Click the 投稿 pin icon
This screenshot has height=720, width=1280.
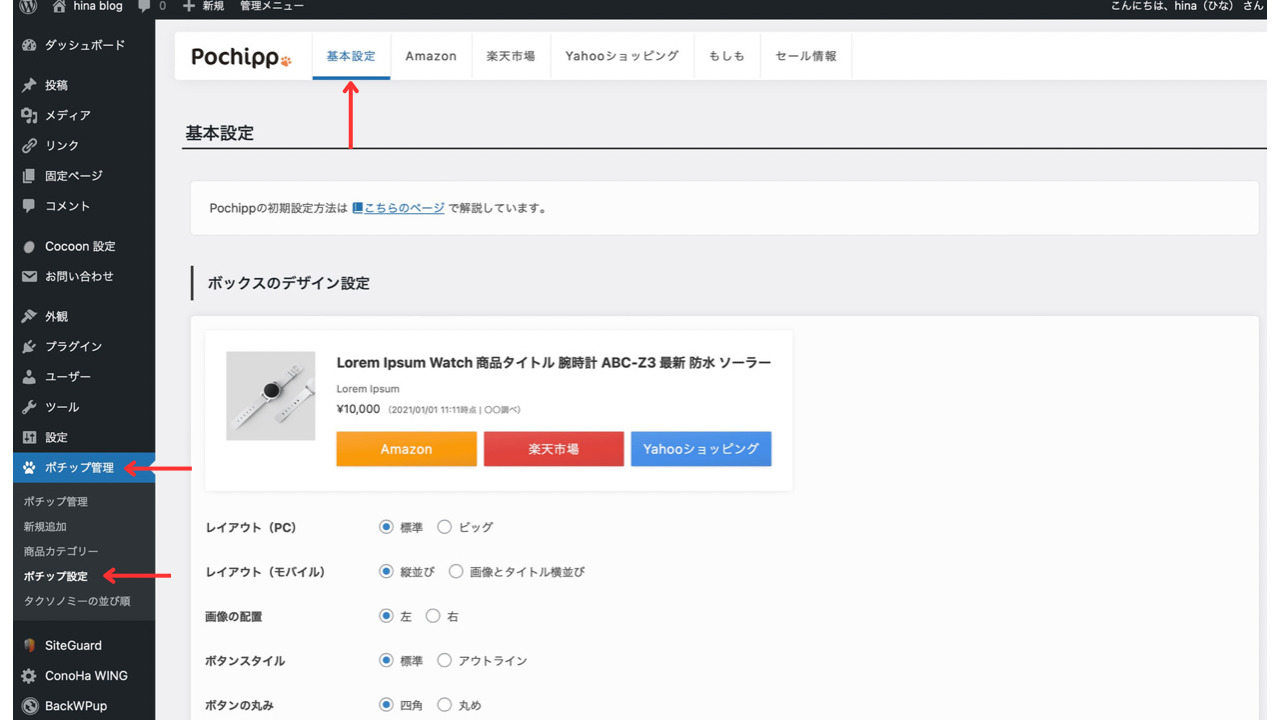click(x=29, y=85)
